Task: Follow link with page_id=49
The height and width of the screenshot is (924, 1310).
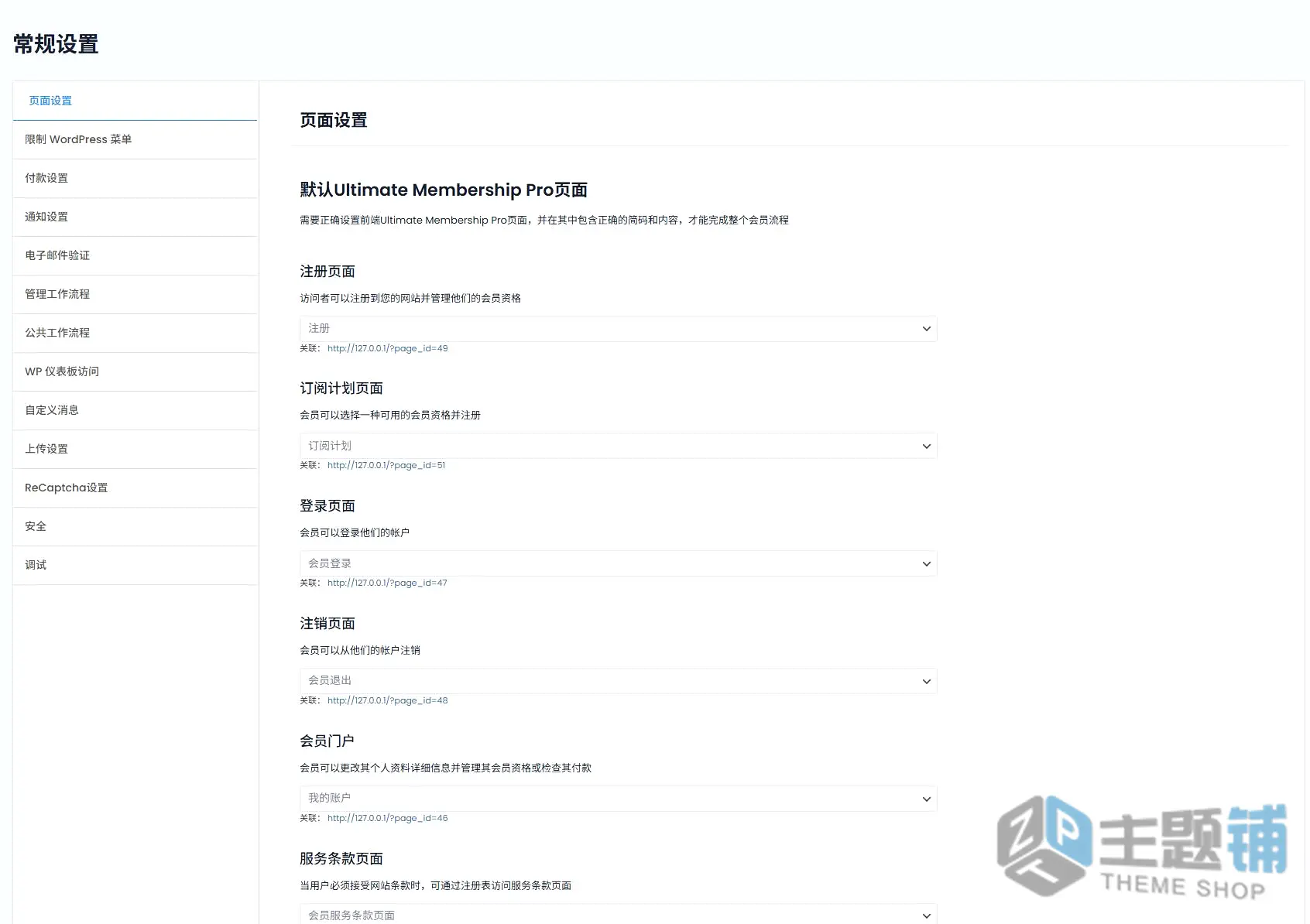Action: [x=387, y=348]
